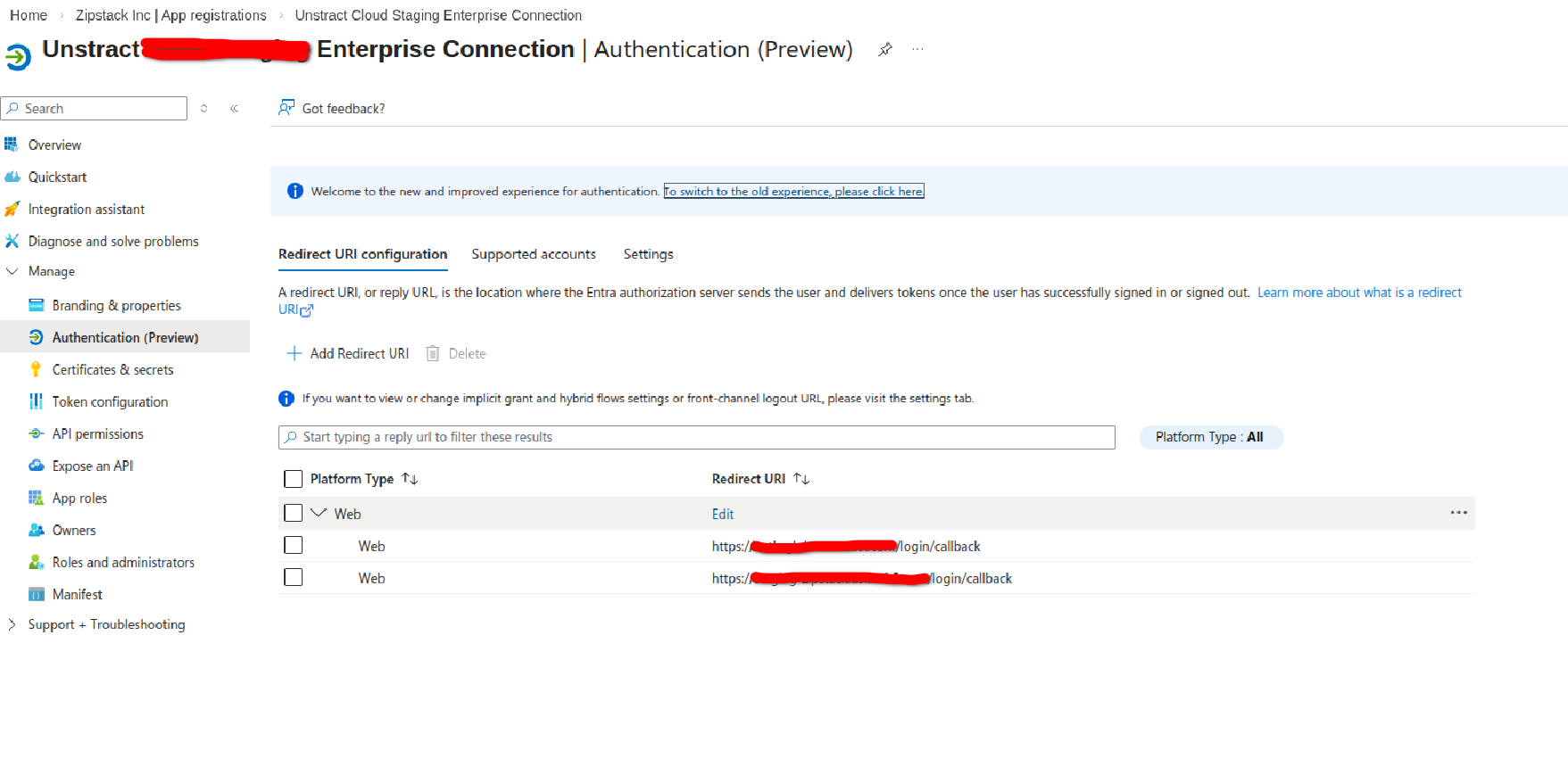Click the Quickstart cloud icon

pyautogui.click(x=12, y=177)
